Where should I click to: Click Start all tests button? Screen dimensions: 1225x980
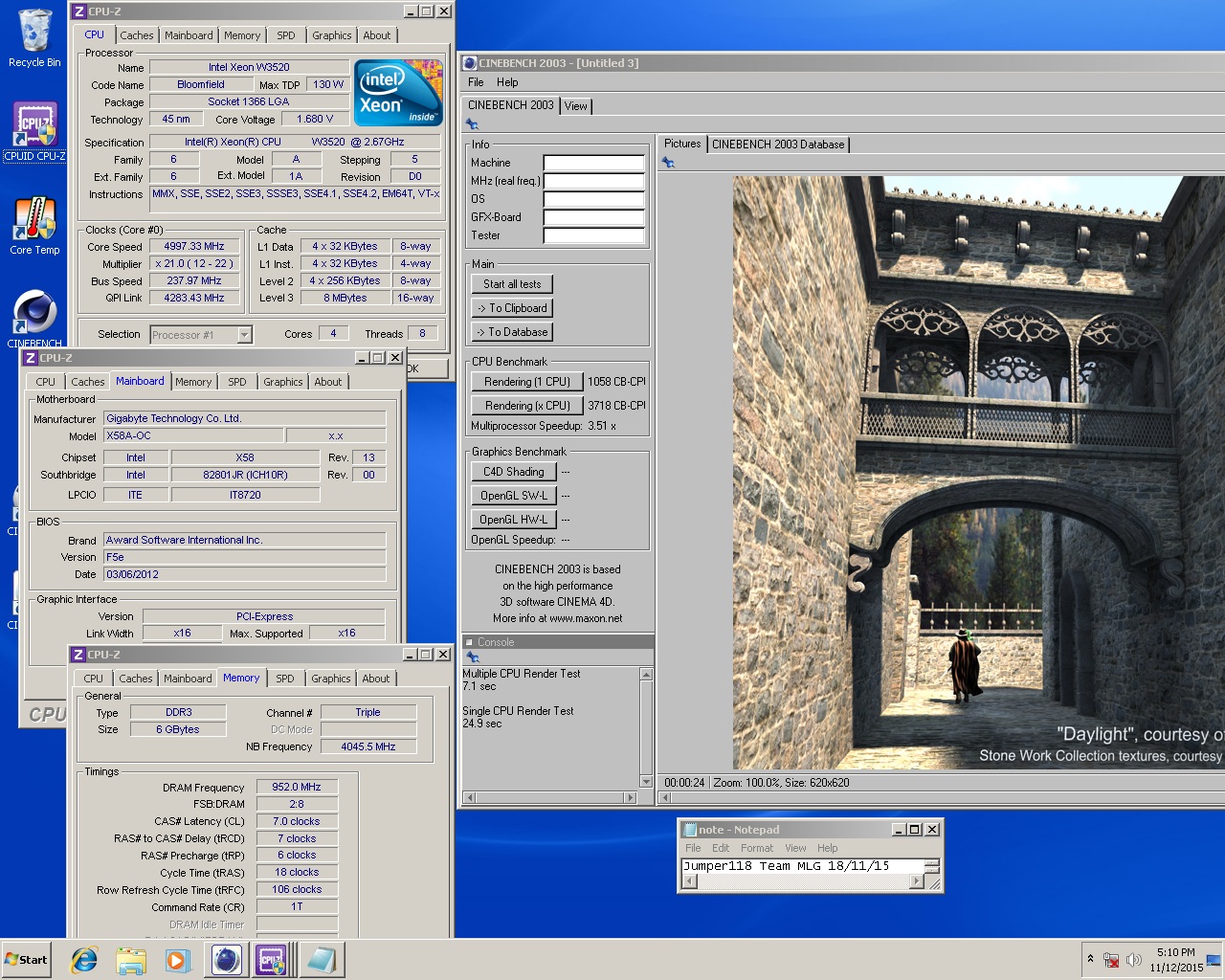tap(512, 284)
